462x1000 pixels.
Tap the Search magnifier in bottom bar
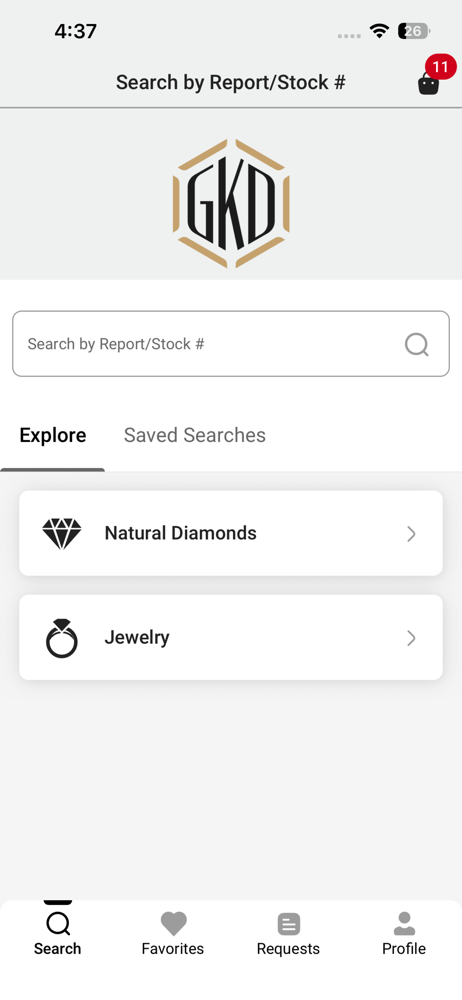click(58, 923)
